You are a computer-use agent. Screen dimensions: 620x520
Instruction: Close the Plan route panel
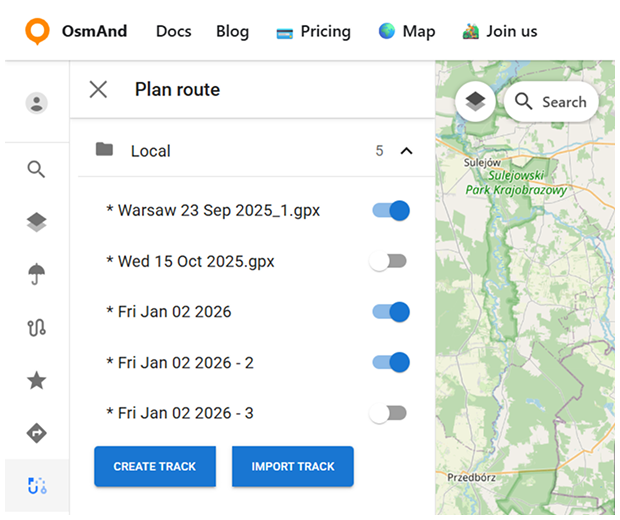(x=98, y=90)
